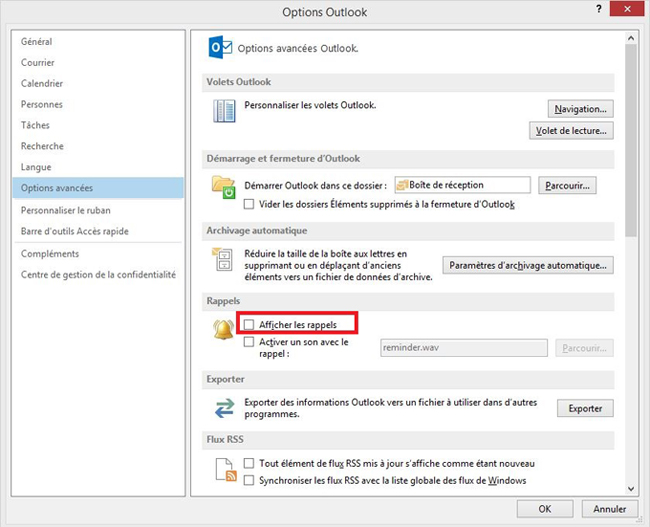This screenshot has height=527, width=650.
Task: Select Barre d'outils Accès rapide
Action: click(98, 231)
